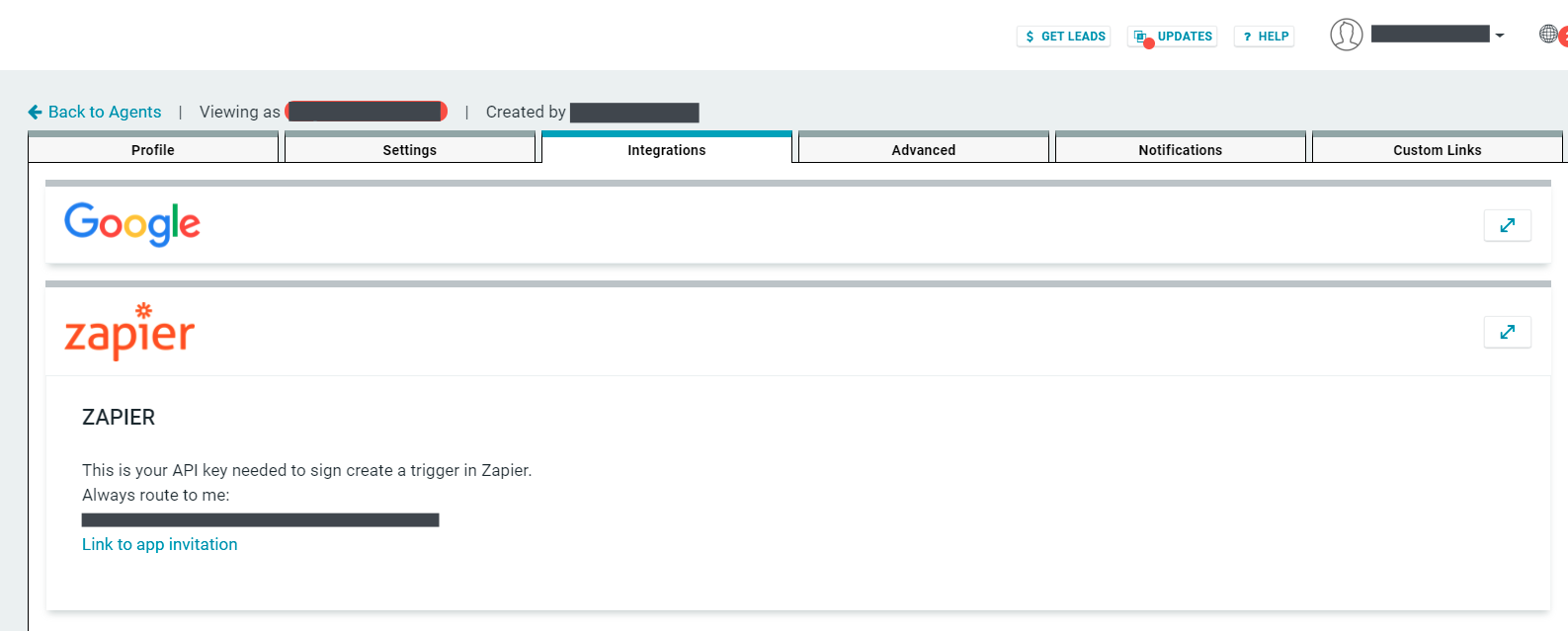Open the Notifications tab

click(1181, 149)
